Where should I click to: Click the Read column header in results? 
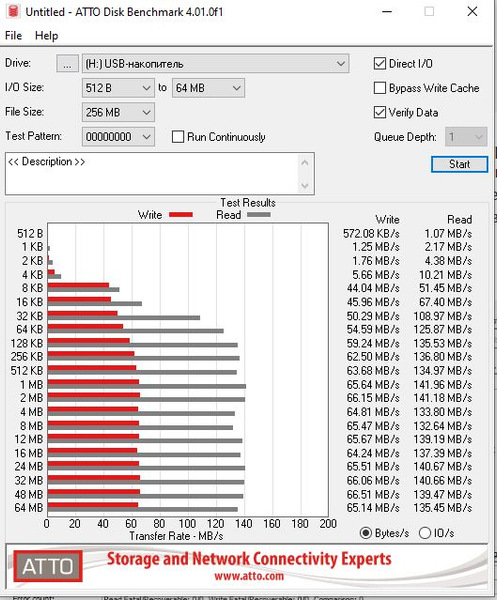460,219
